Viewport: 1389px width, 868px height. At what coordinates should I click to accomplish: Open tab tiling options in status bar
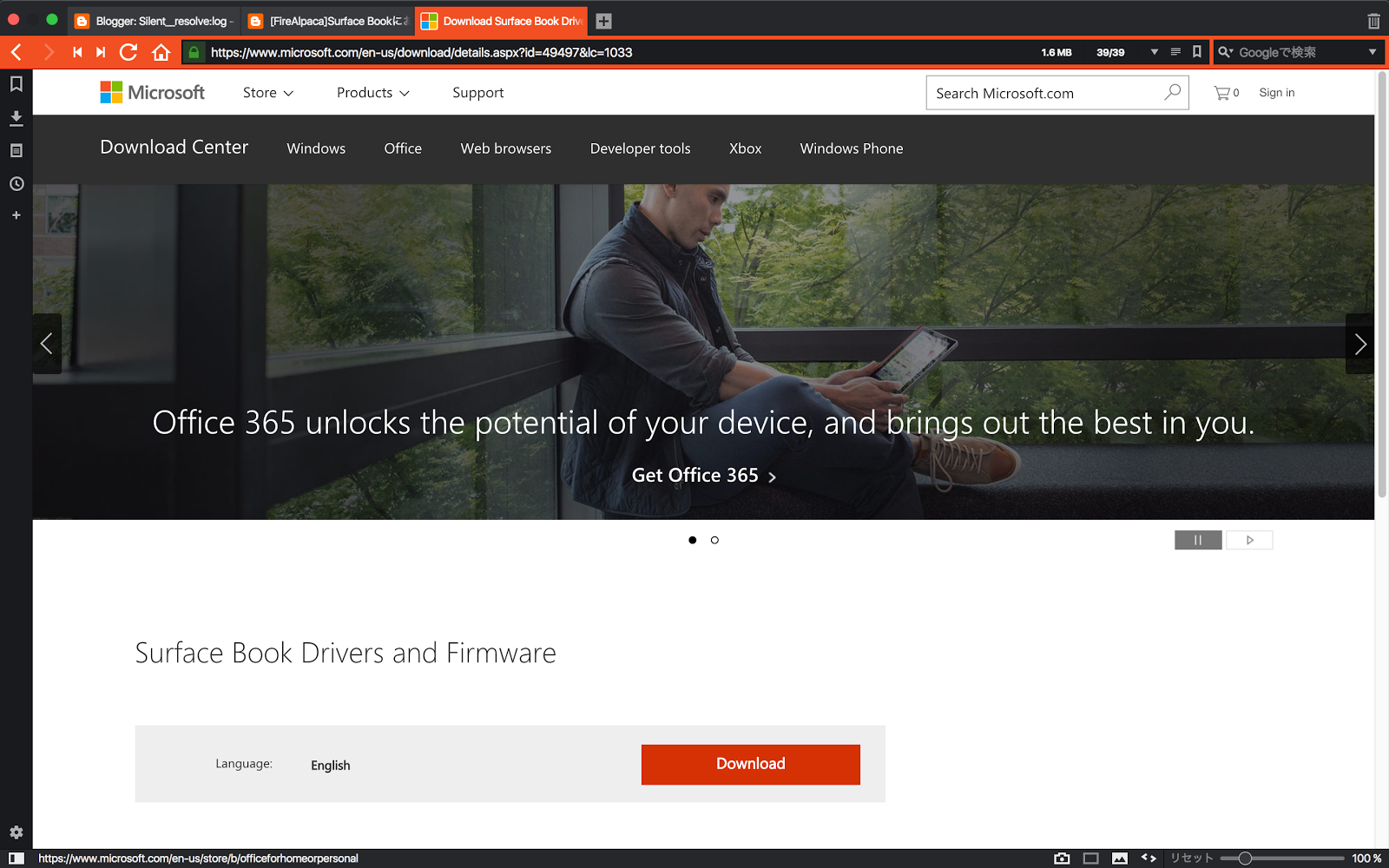click(1091, 858)
